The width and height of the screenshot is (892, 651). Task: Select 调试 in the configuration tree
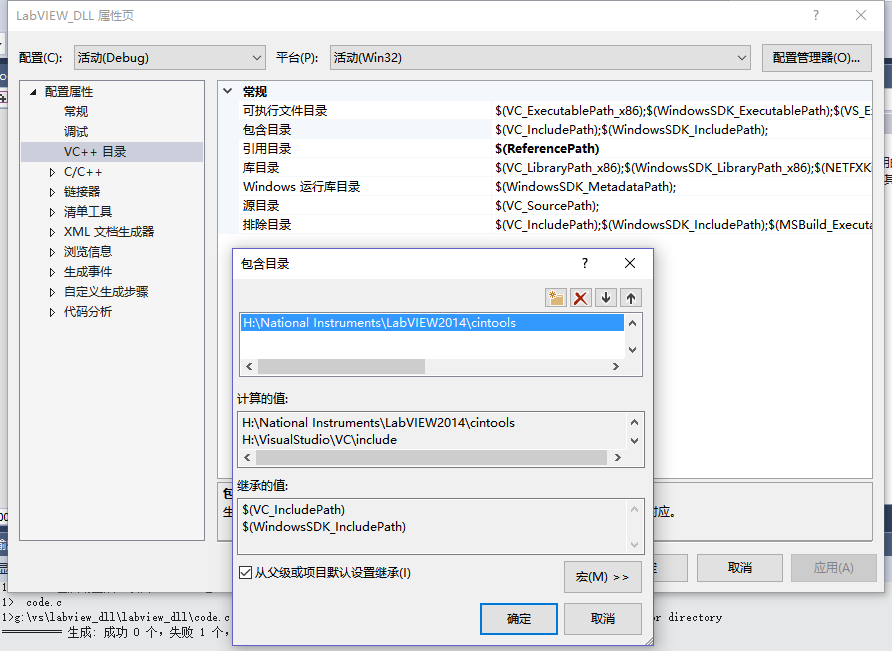pos(76,131)
